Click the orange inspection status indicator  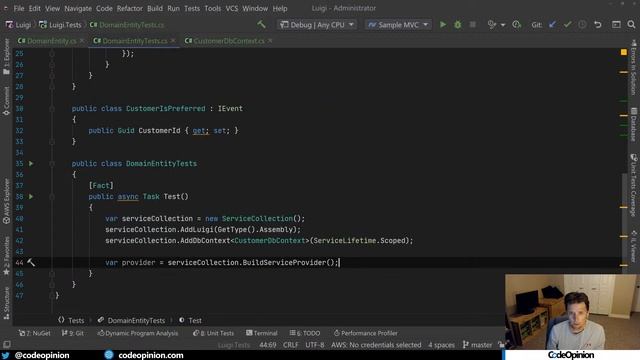(624, 52)
